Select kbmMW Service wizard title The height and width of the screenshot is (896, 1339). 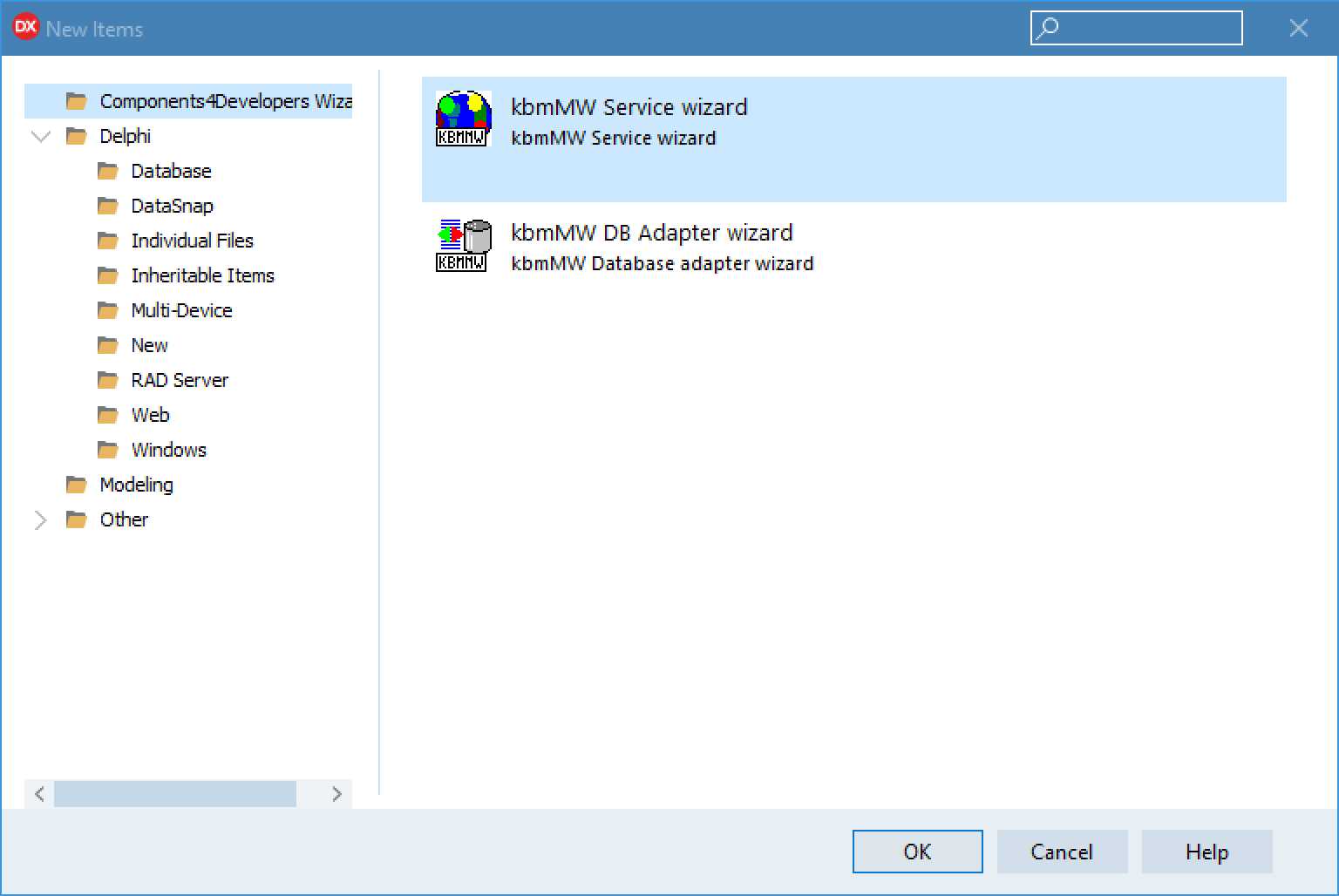pos(629,107)
